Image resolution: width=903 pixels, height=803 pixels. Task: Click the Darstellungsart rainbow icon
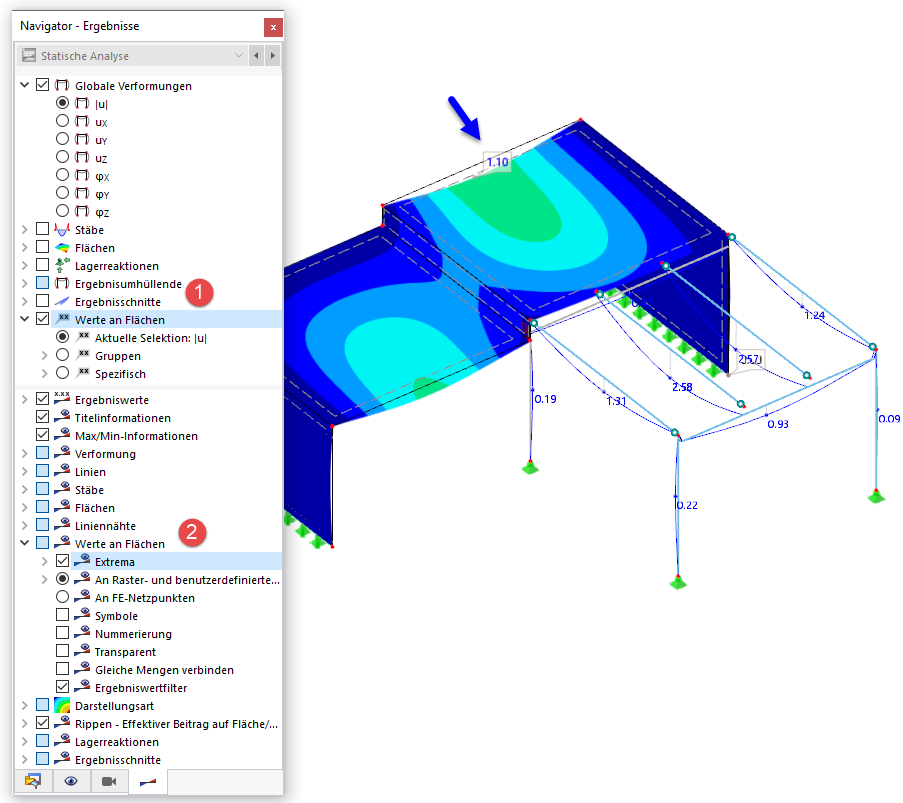[x=62, y=705]
